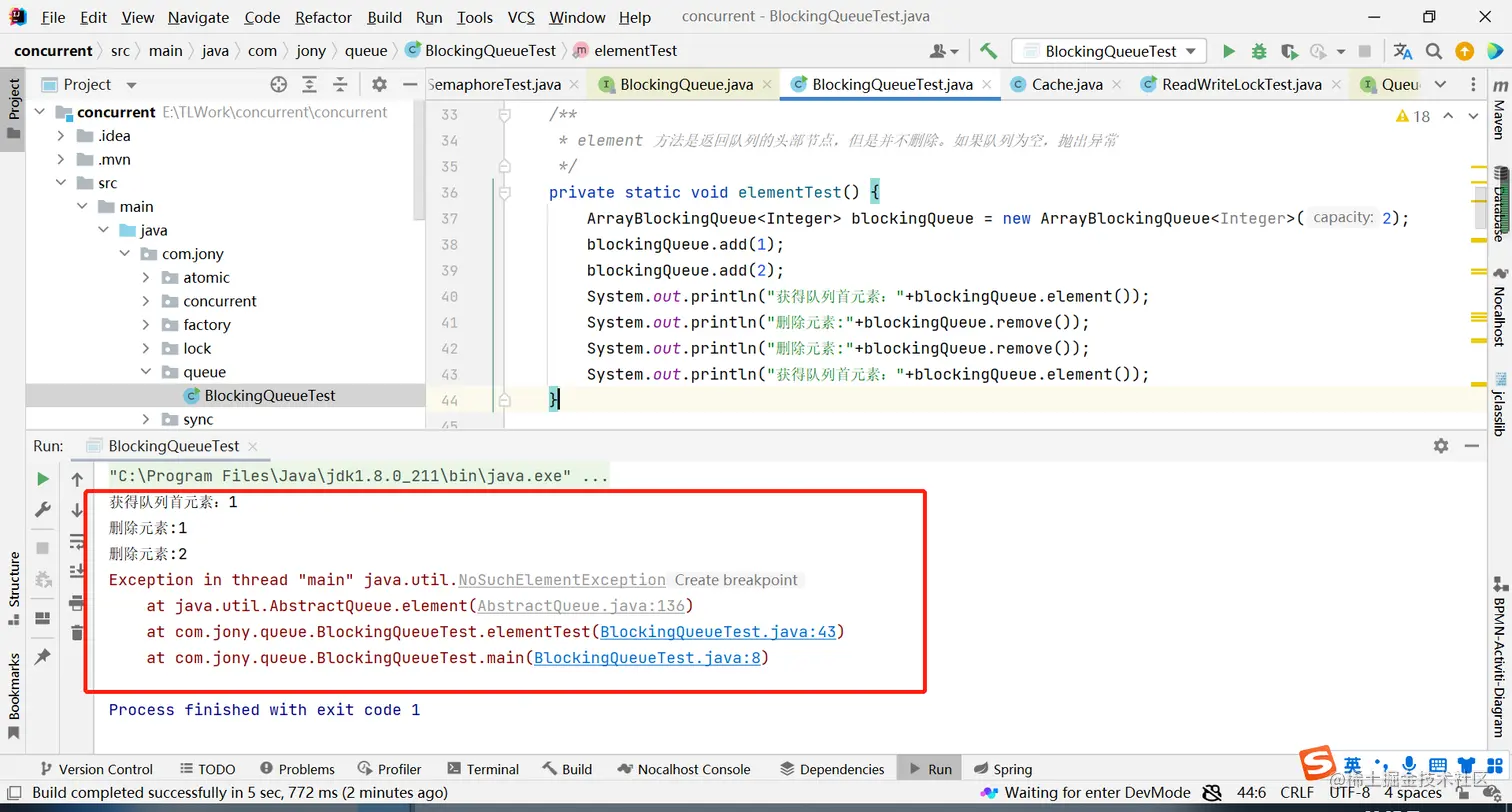Collapse the queue package
Screen dimensions: 1512x812
[146, 372]
